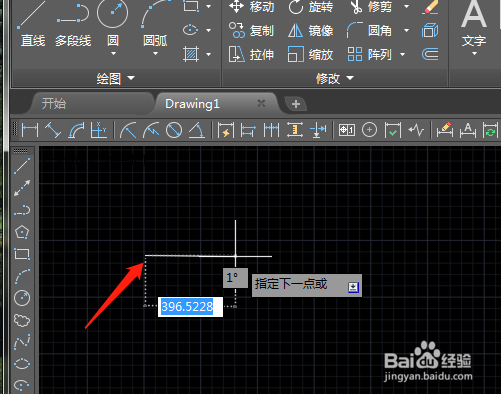The image size is (501, 394).
Task: Select Spline tool in left toolbar
Action: tap(22, 342)
